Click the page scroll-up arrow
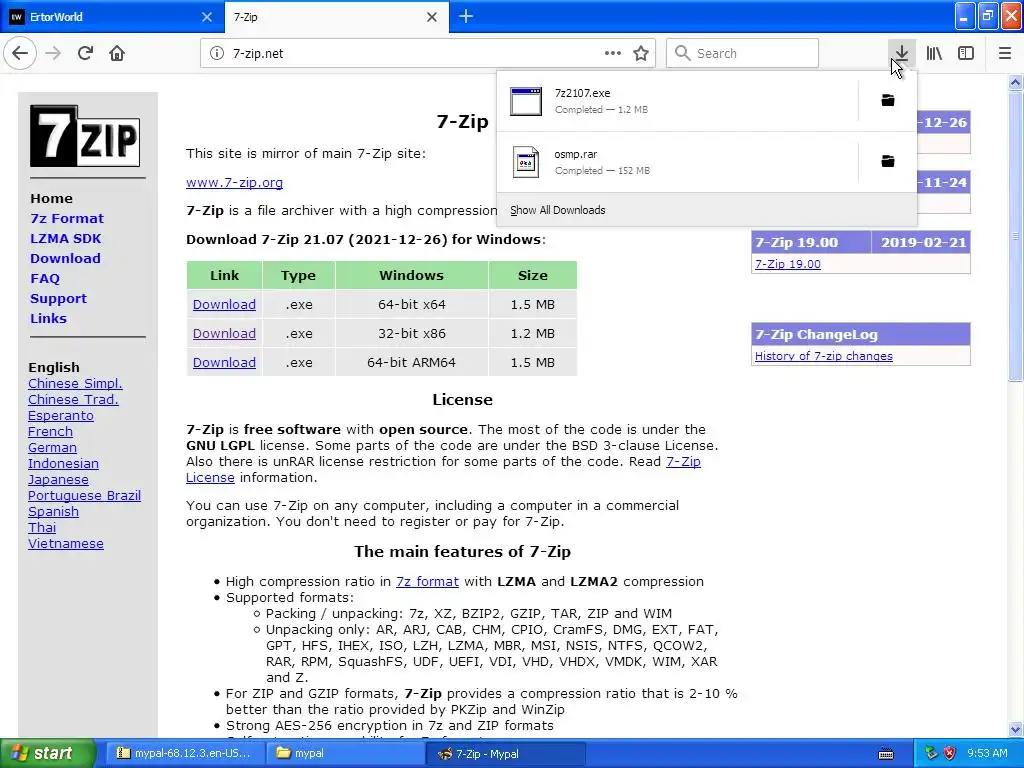The width and height of the screenshot is (1024, 768). 1015,82
